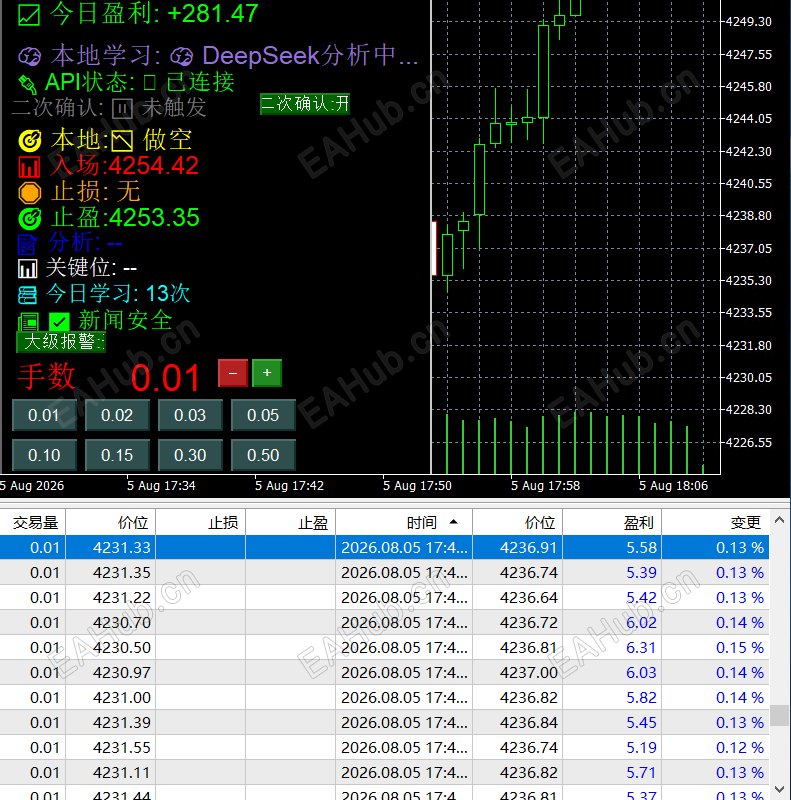The width and height of the screenshot is (791, 800).
Task: Click the newspaper icon beside 新闻安全
Action: [29, 322]
